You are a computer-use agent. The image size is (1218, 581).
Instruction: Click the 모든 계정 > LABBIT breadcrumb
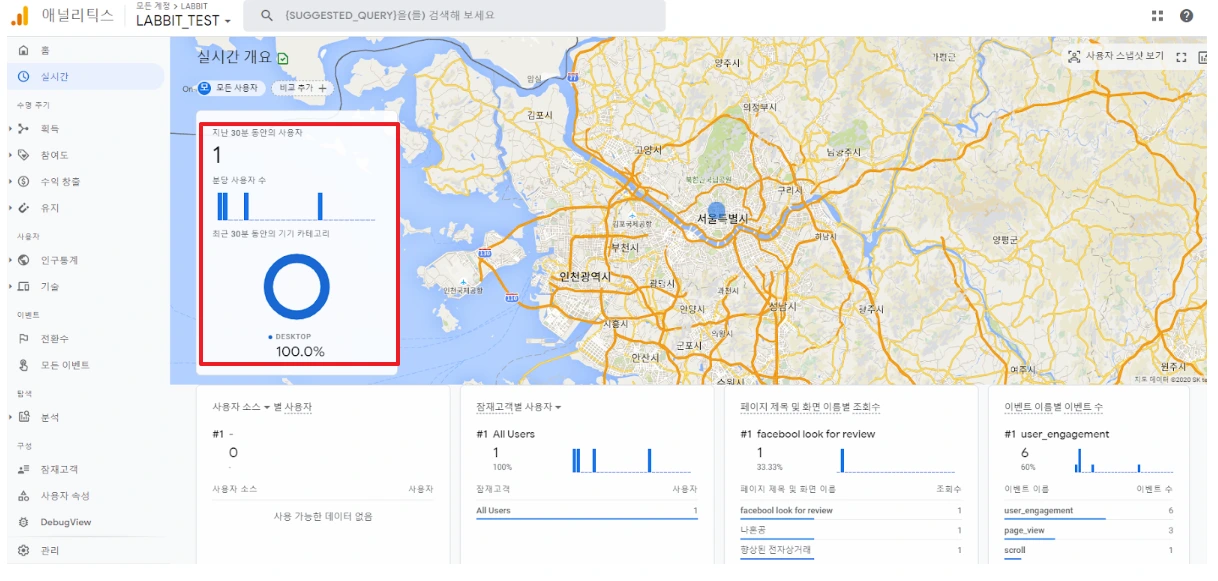tap(172, 6)
